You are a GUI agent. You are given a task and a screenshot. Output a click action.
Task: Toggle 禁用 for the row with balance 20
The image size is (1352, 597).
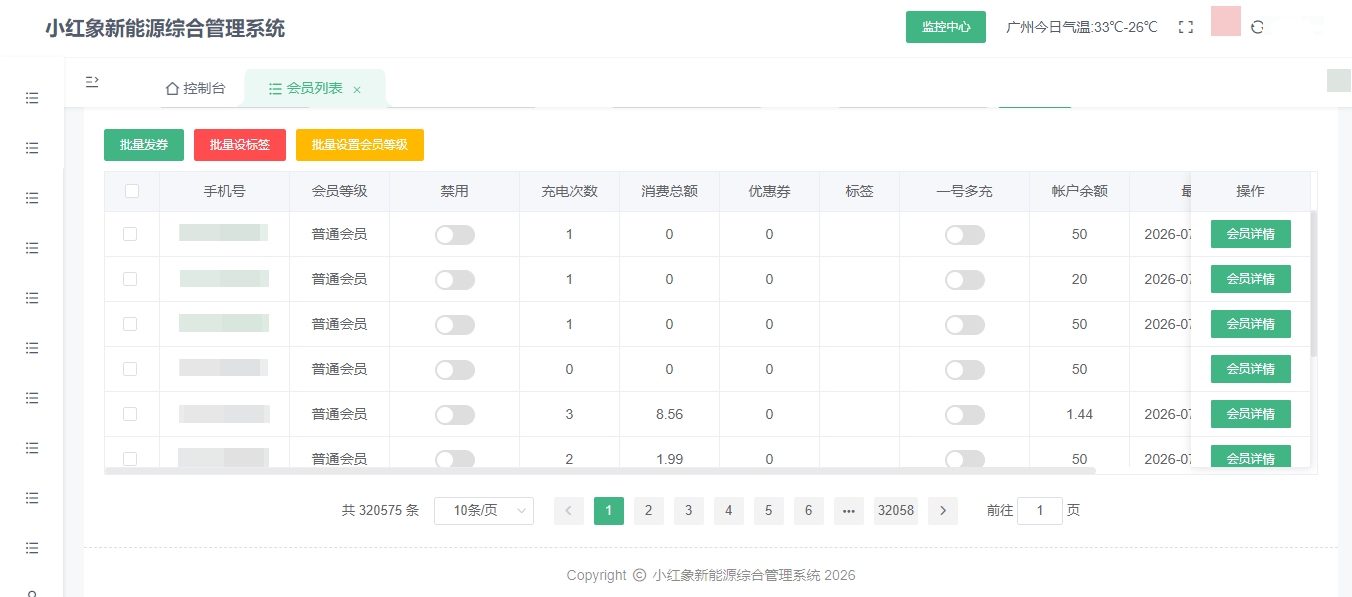coord(455,280)
